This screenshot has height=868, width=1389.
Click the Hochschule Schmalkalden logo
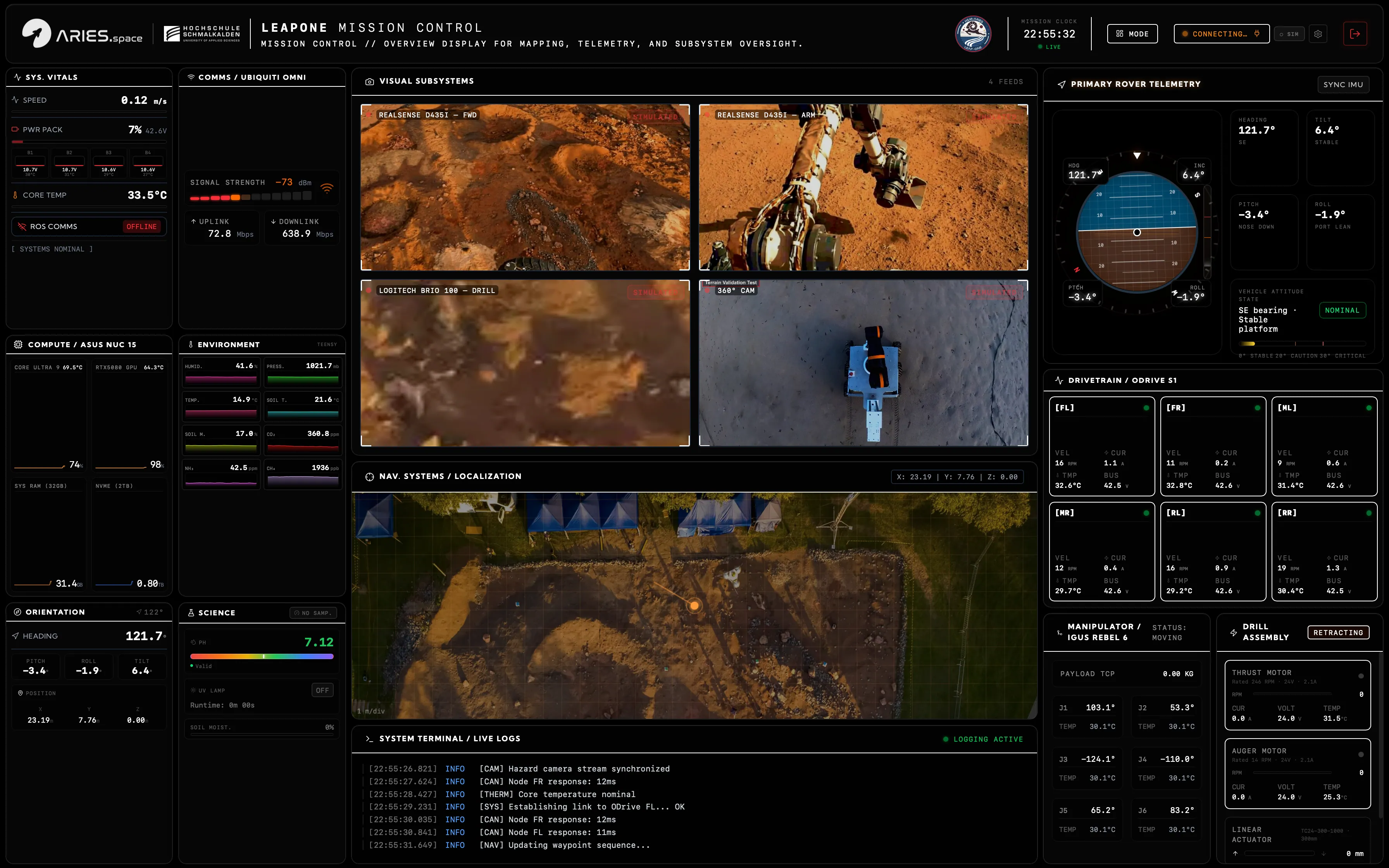pyautogui.click(x=202, y=34)
